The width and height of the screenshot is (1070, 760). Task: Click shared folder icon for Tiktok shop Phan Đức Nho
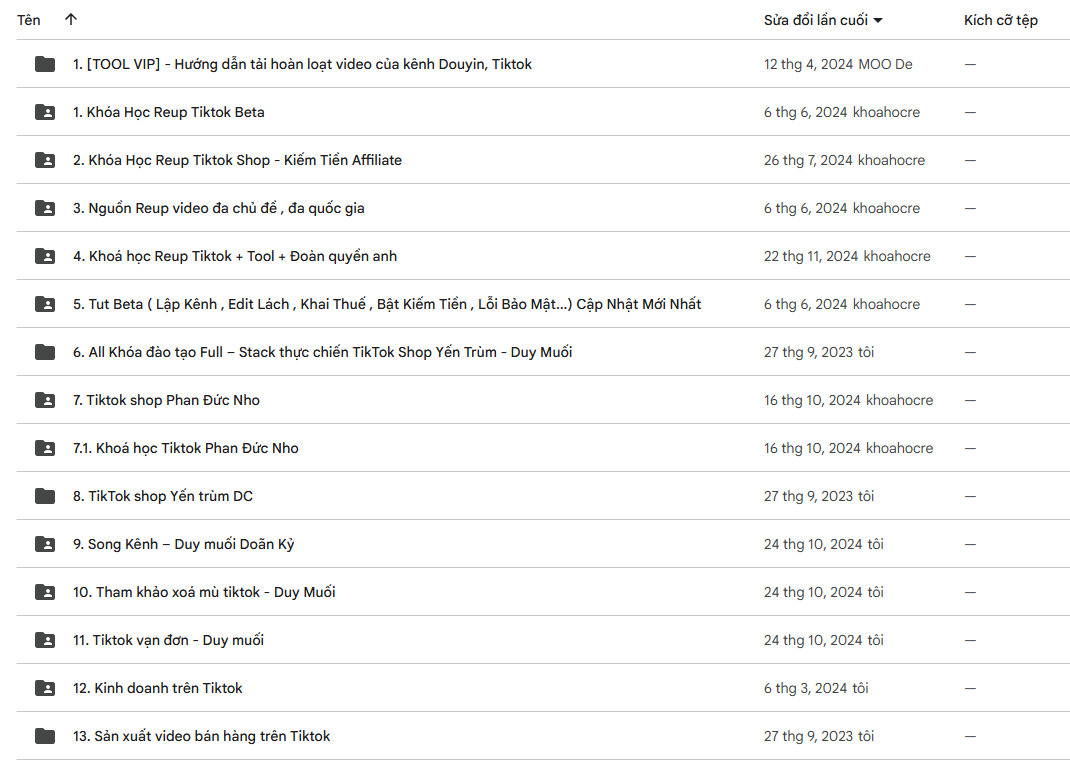45,400
